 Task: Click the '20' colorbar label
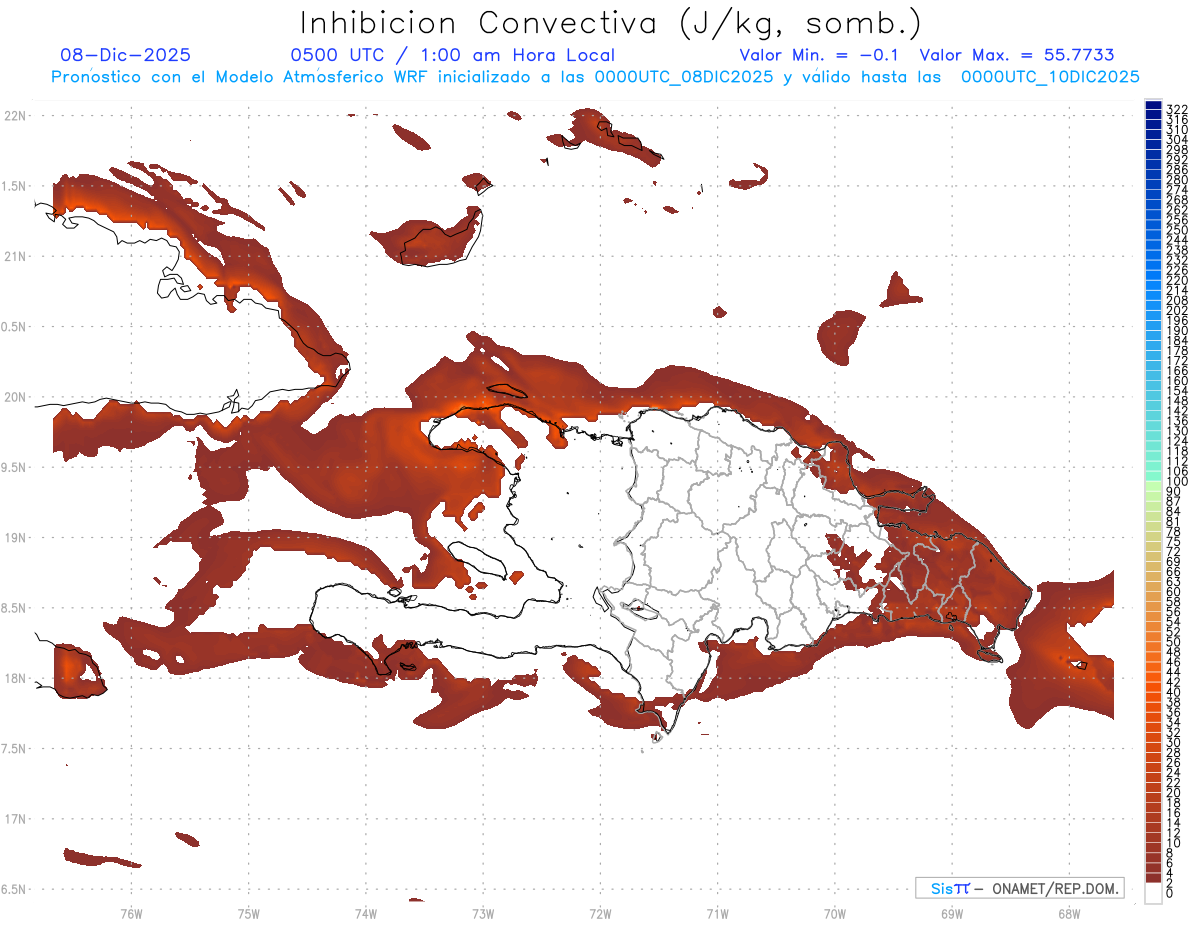[x=1174, y=792]
